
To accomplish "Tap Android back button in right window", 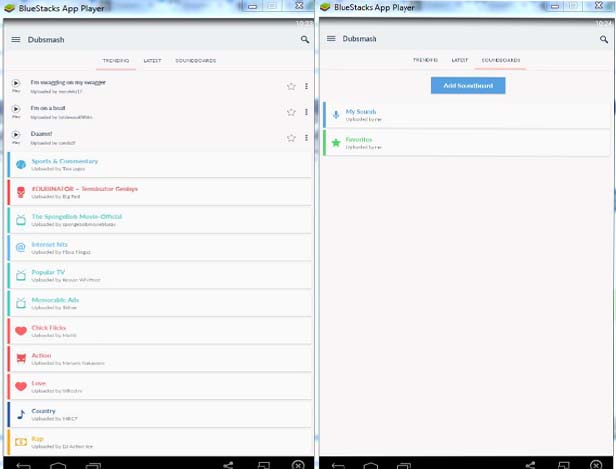I will [x=338, y=465].
